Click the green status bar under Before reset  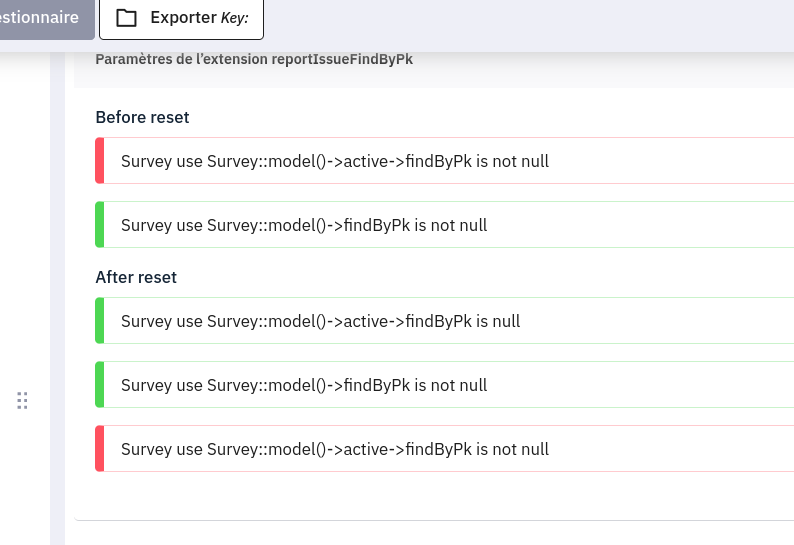(100, 225)
